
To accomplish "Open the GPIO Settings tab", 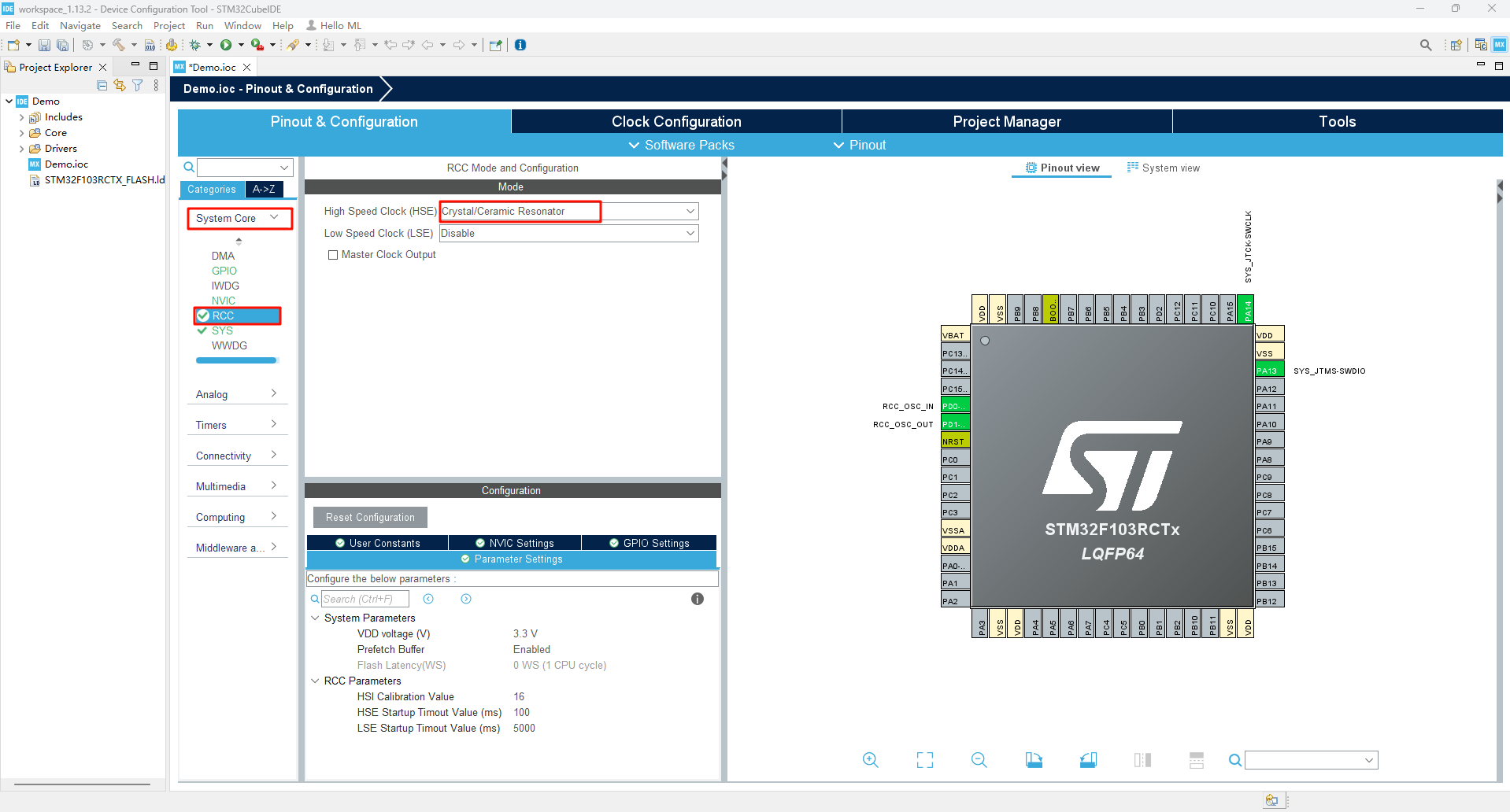I will click(x=649, y=543).
